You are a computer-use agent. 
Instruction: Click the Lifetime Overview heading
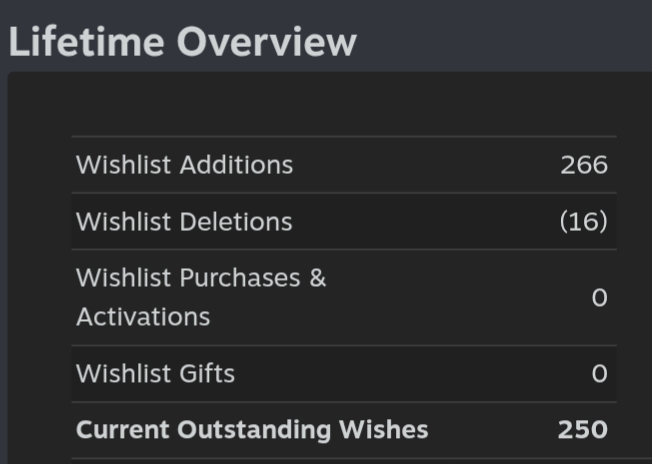pos(182,42)
